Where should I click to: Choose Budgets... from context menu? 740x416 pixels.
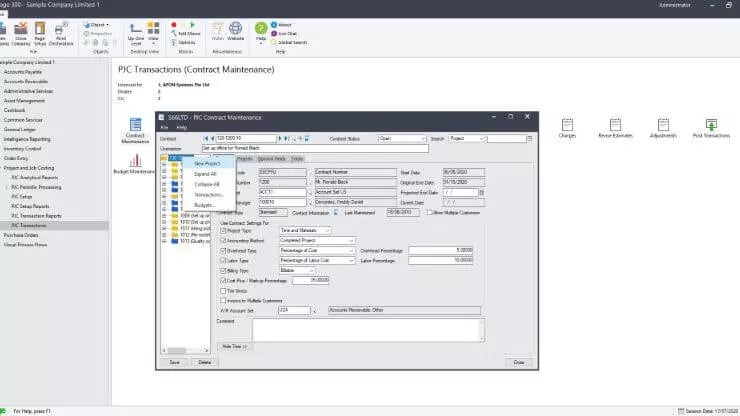tap(208, 205)
